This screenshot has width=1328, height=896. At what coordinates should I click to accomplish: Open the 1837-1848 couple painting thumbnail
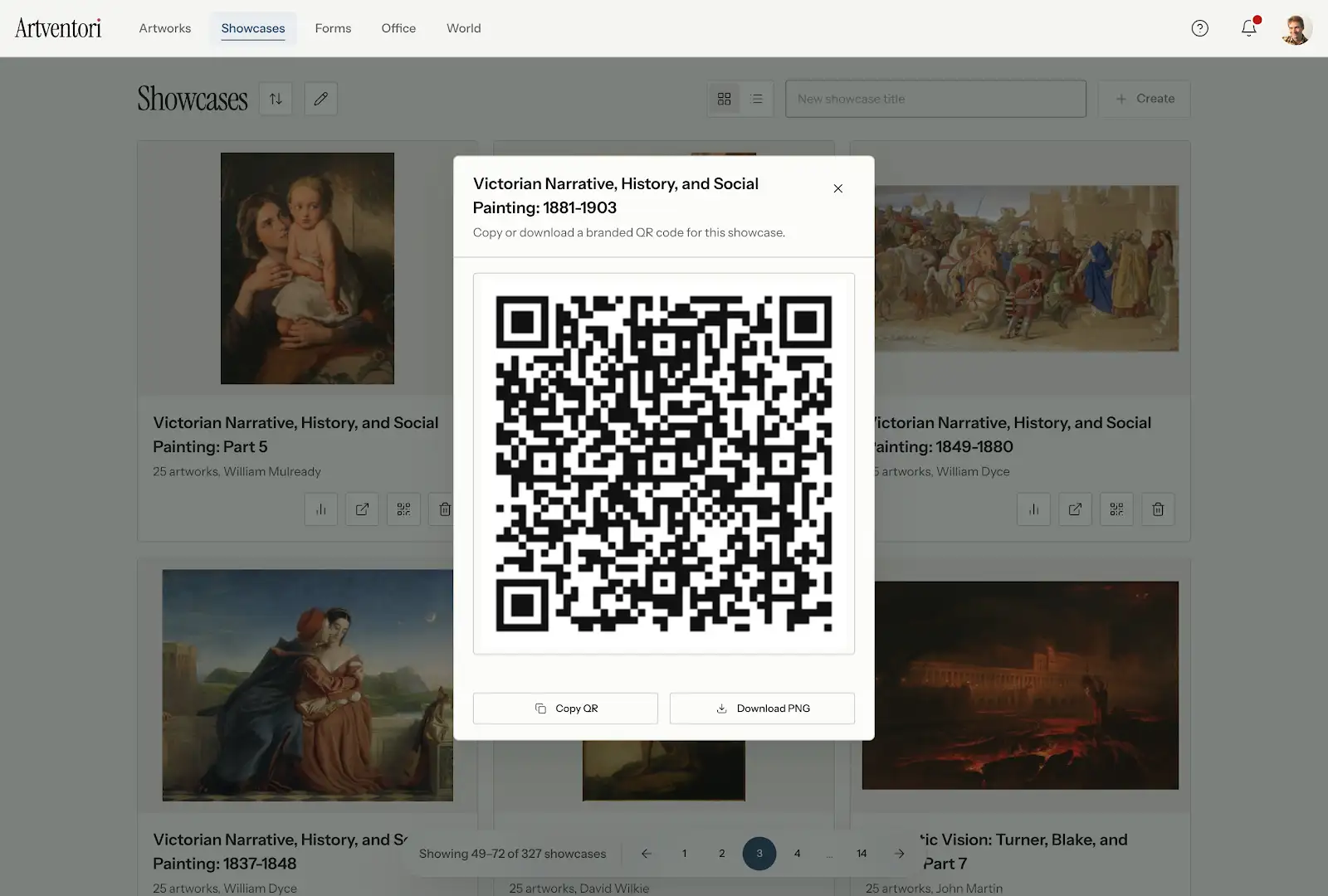[308, 685]
